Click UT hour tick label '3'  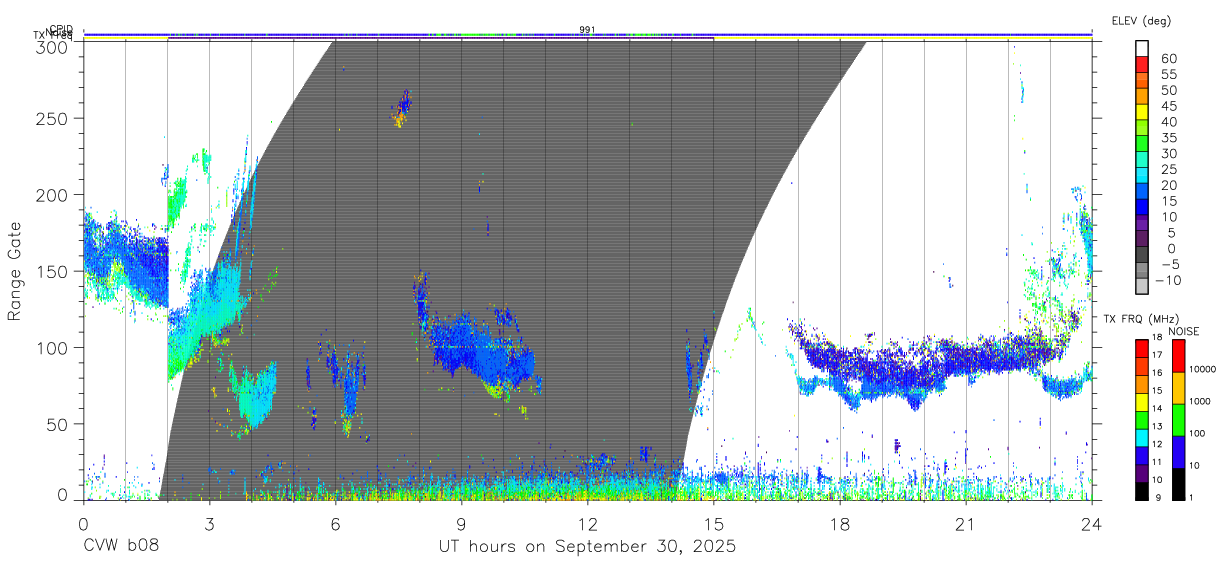[x=209, y=524]
